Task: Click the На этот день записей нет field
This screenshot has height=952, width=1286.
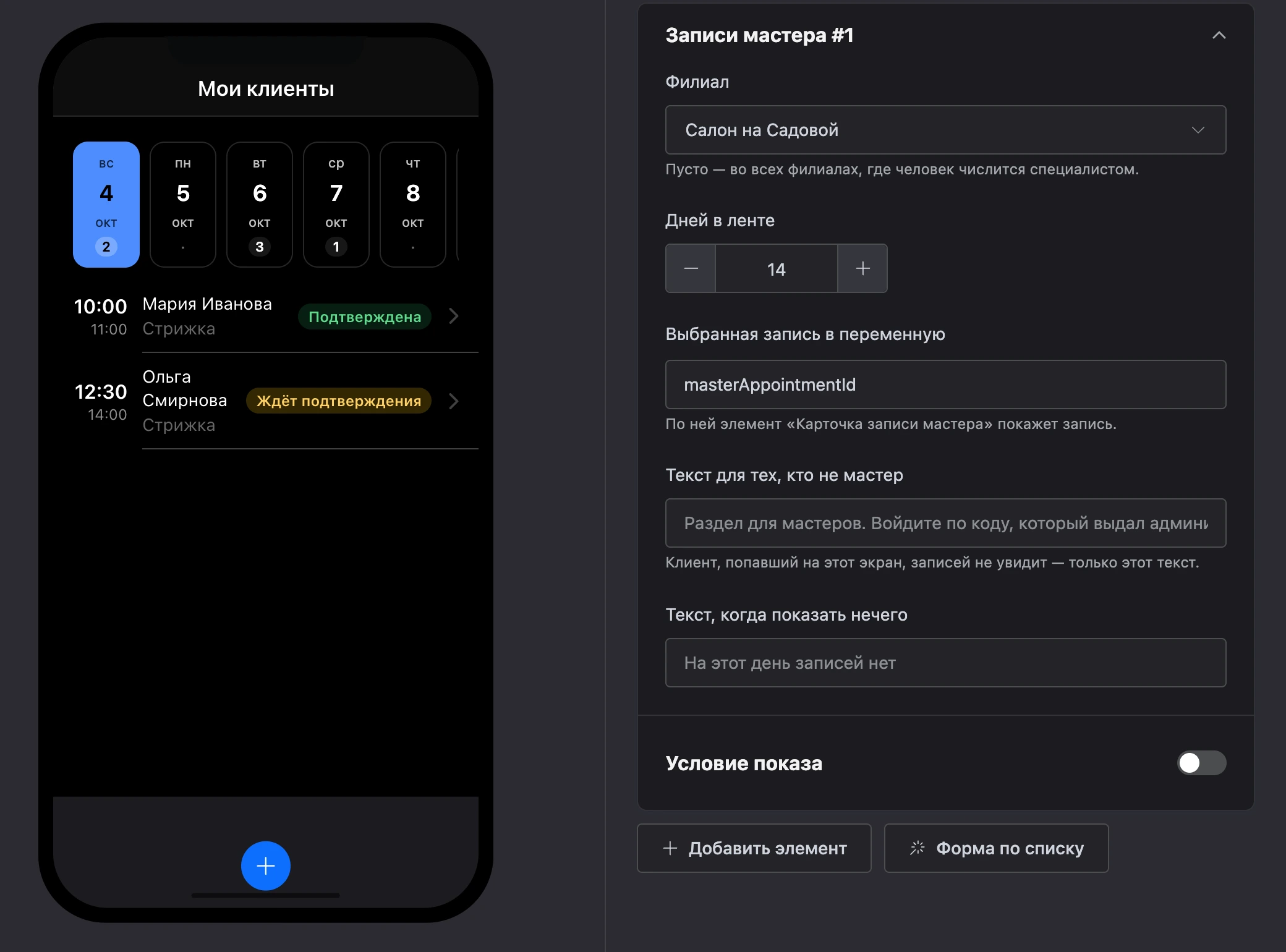Action: [x=945, y=663]
